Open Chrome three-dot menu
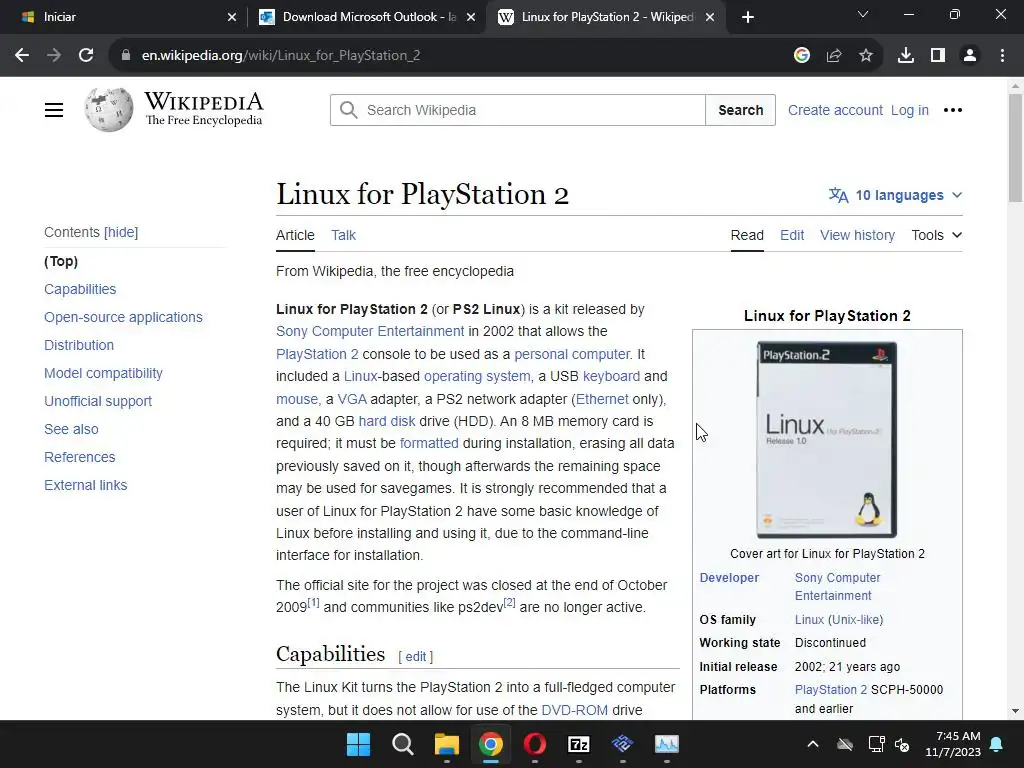The image size is (1024, 768). click(1002, 56)
